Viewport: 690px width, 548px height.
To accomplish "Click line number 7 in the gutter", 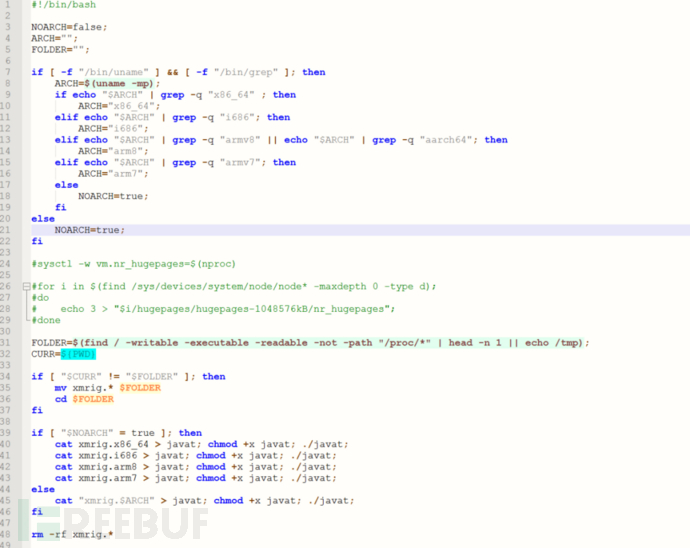I will [8, 72].
